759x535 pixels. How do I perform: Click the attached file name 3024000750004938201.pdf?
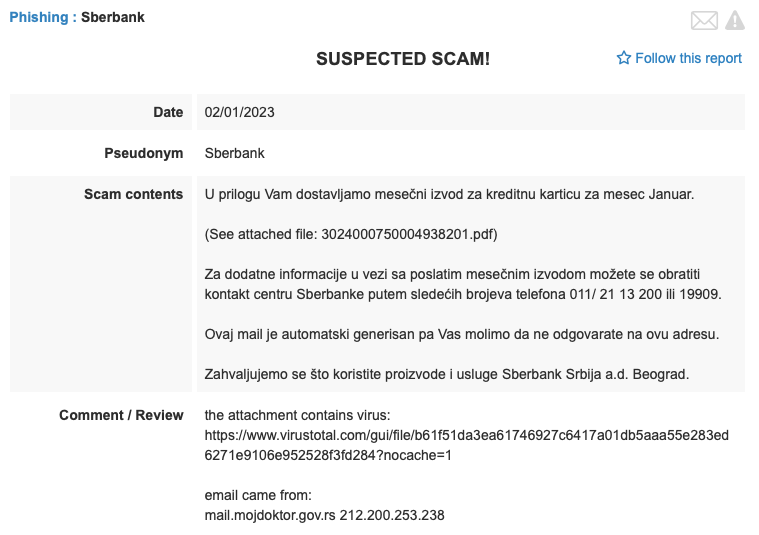point(407,234)
